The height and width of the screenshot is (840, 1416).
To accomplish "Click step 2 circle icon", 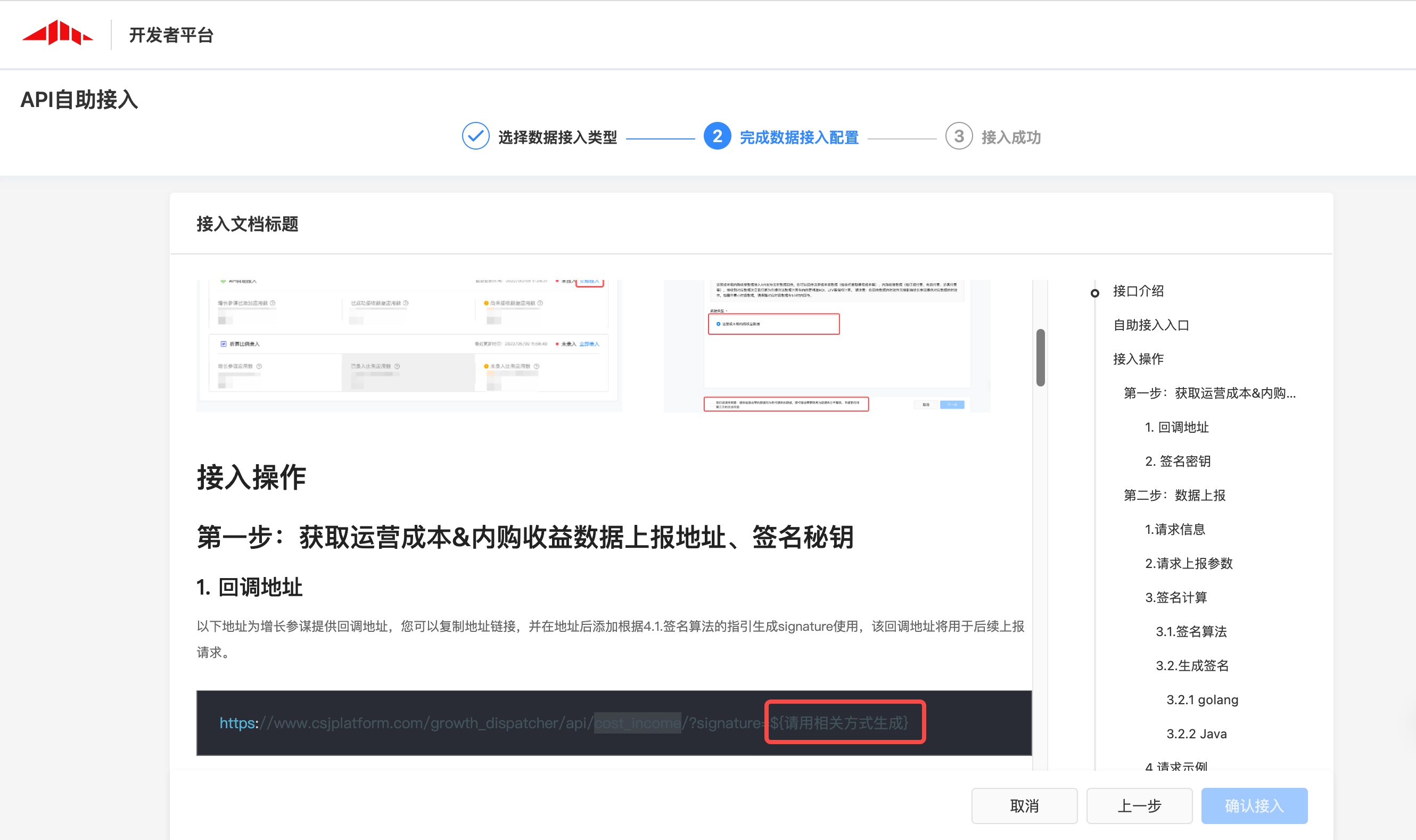I will pos(717,136).
